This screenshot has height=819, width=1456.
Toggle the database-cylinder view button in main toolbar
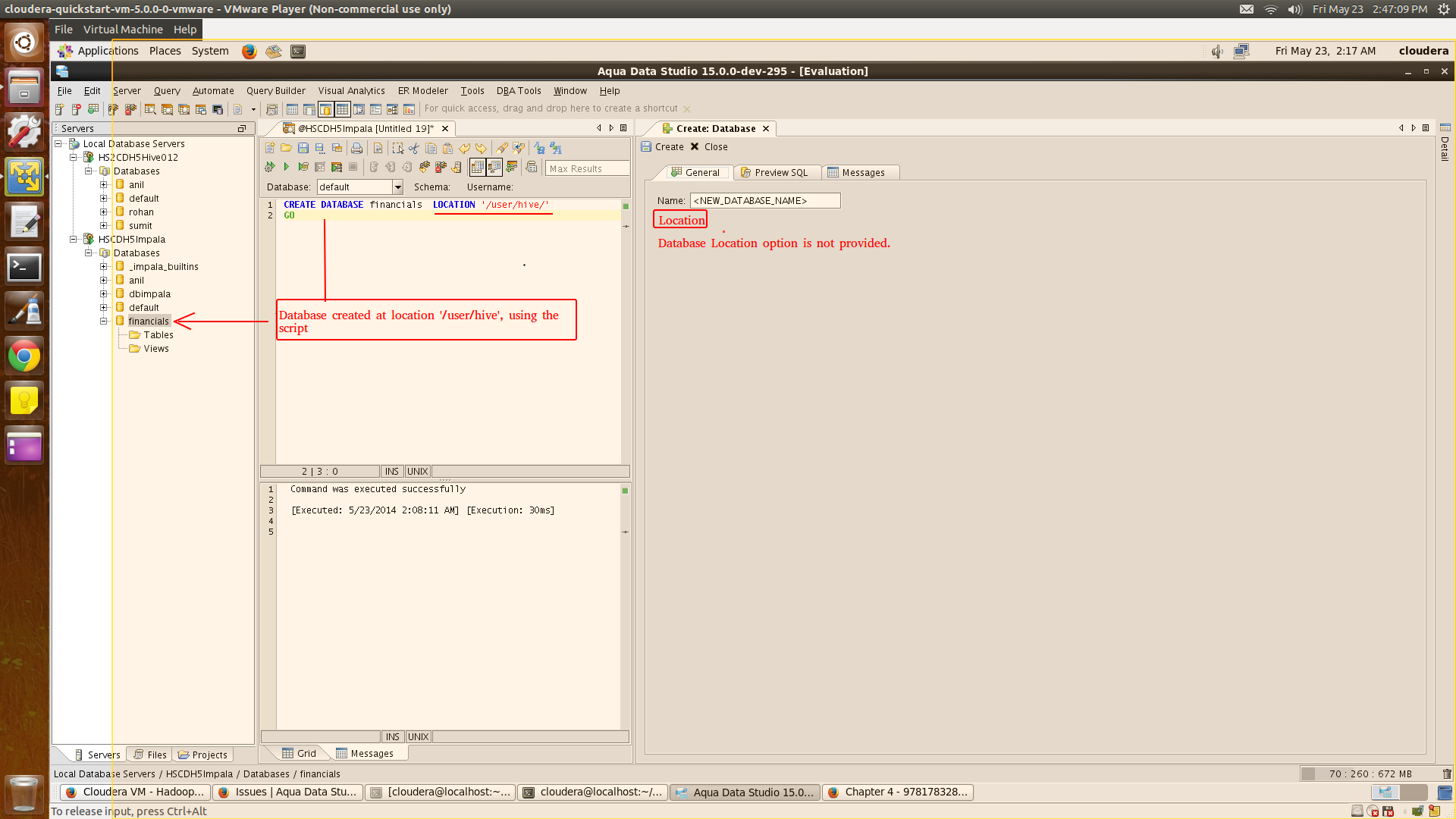click(x=325, y=109)
